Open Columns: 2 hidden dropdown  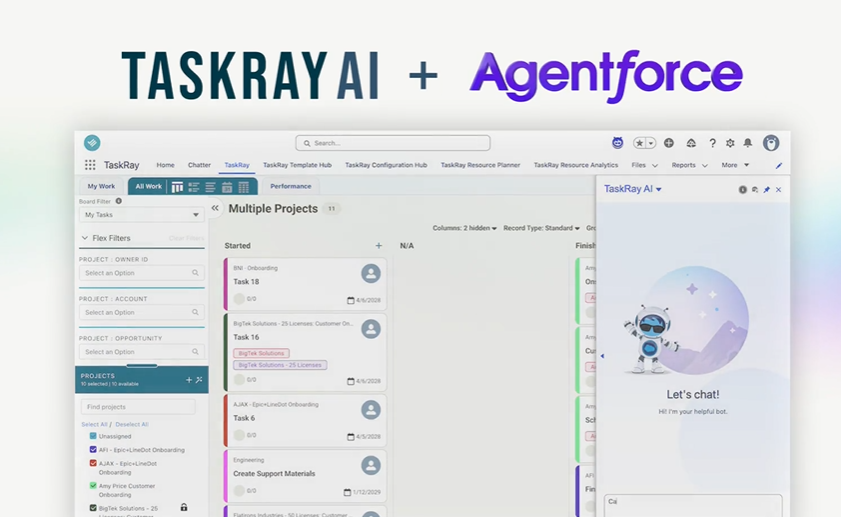coord(464,228)
